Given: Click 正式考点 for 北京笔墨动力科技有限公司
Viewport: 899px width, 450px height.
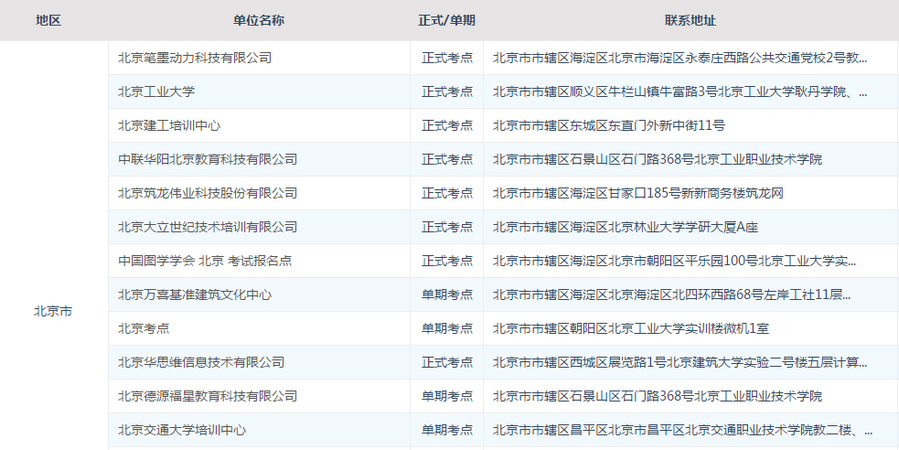Looking at the screenshot, I should click(x=447, y=58).
